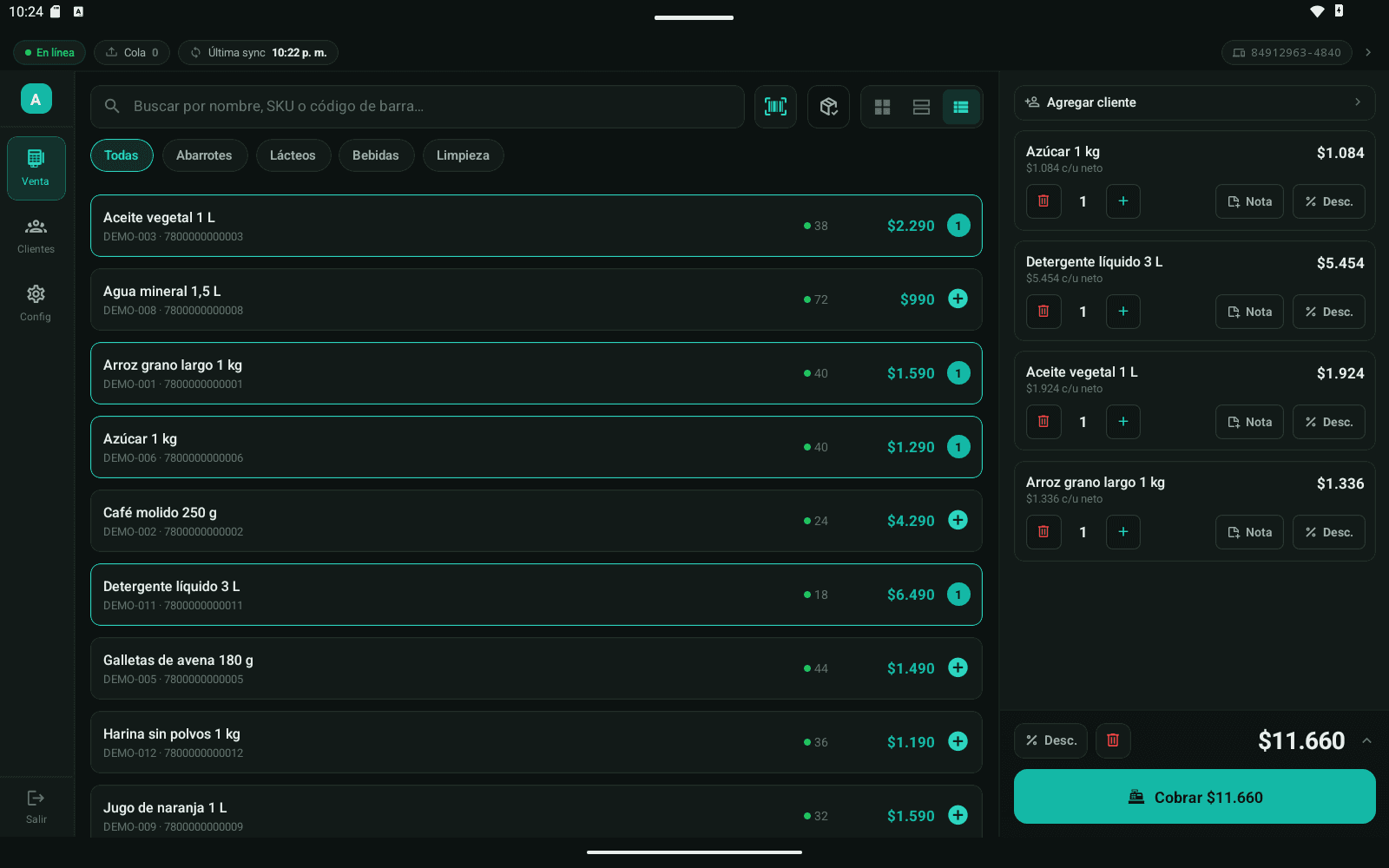Click Cobrar $11.660 to checkout
This screenshot has height=868, width=1389.
pos(1195,797)
